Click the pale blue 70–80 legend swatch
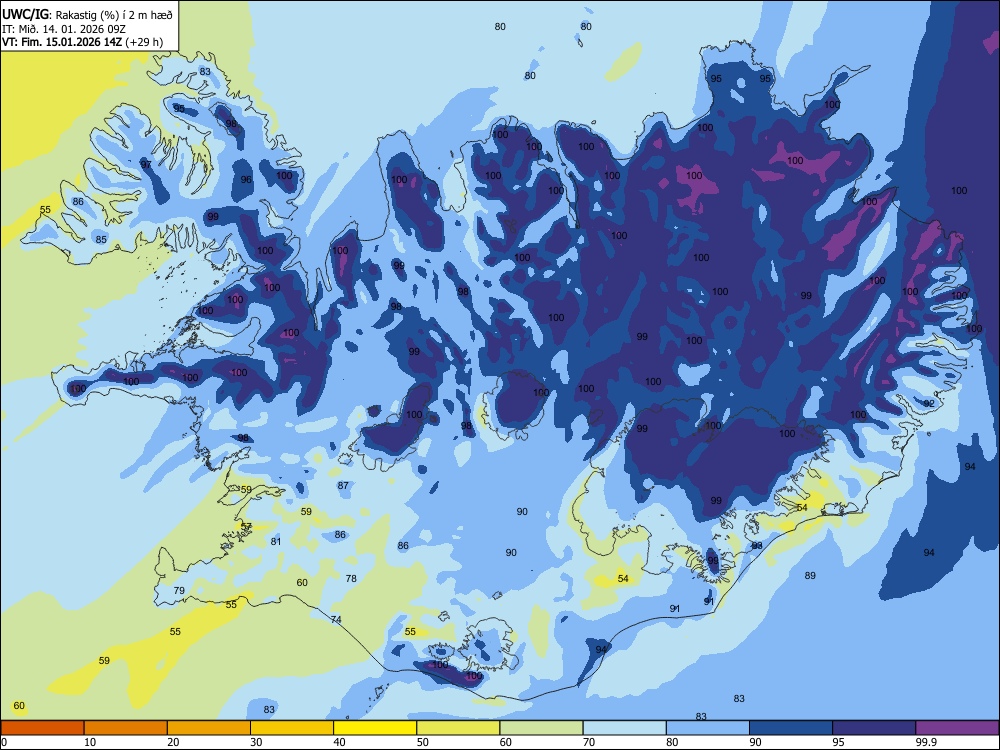1000x750 pixels. 624,728
